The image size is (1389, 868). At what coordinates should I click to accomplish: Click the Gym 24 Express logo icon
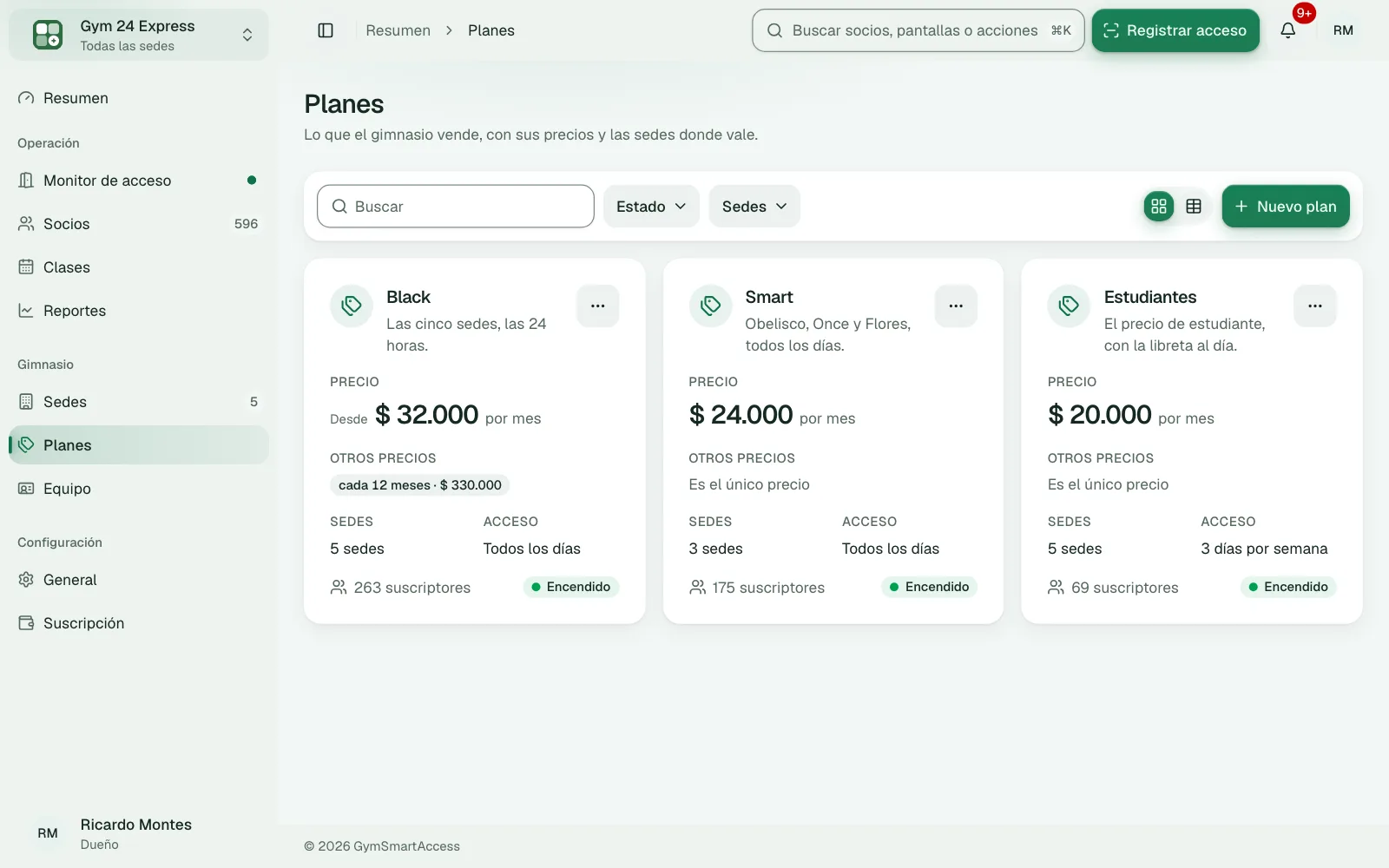coord(48,35)
